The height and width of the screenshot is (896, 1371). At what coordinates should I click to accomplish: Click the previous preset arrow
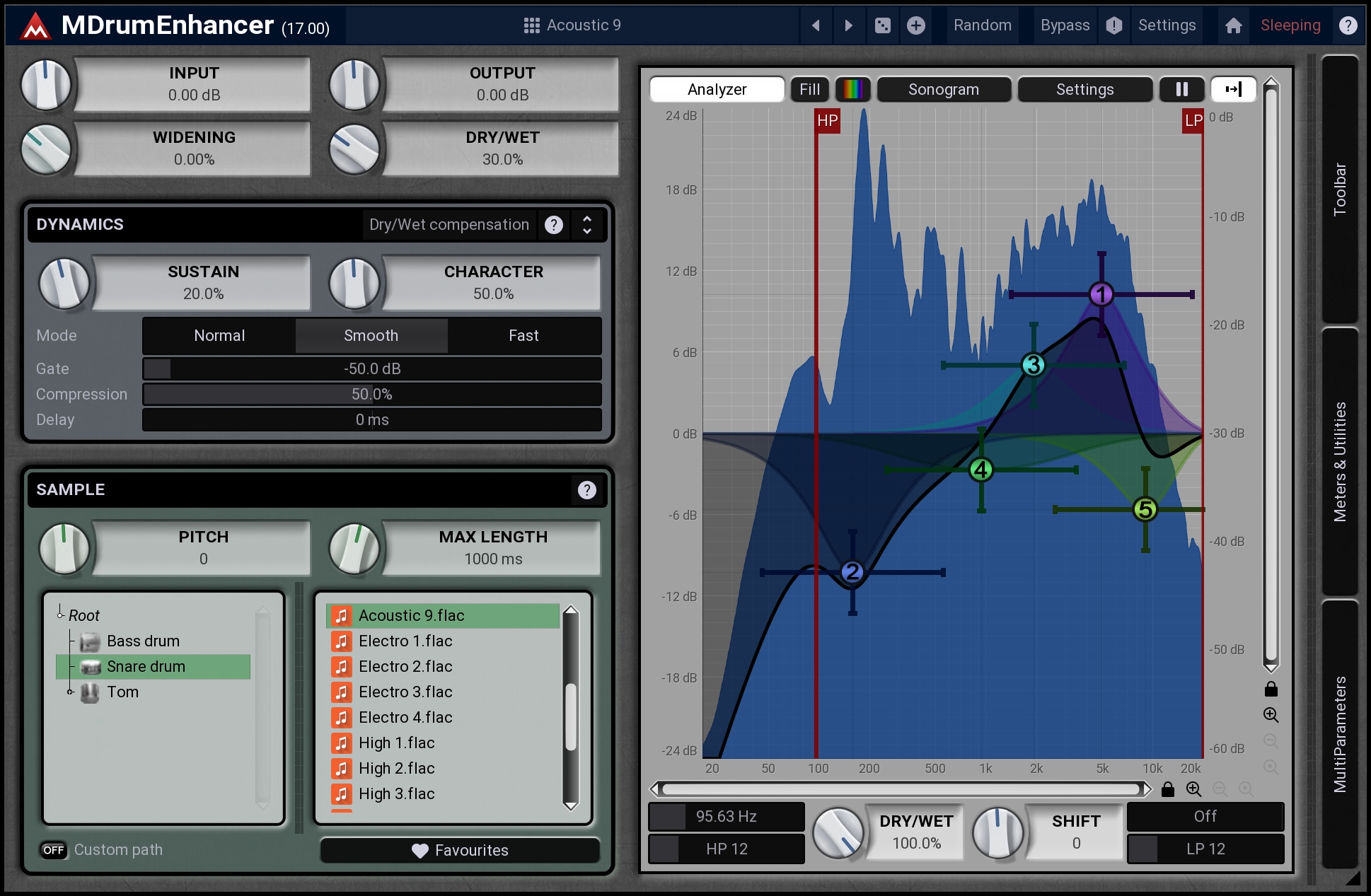[x=816, y=25]
